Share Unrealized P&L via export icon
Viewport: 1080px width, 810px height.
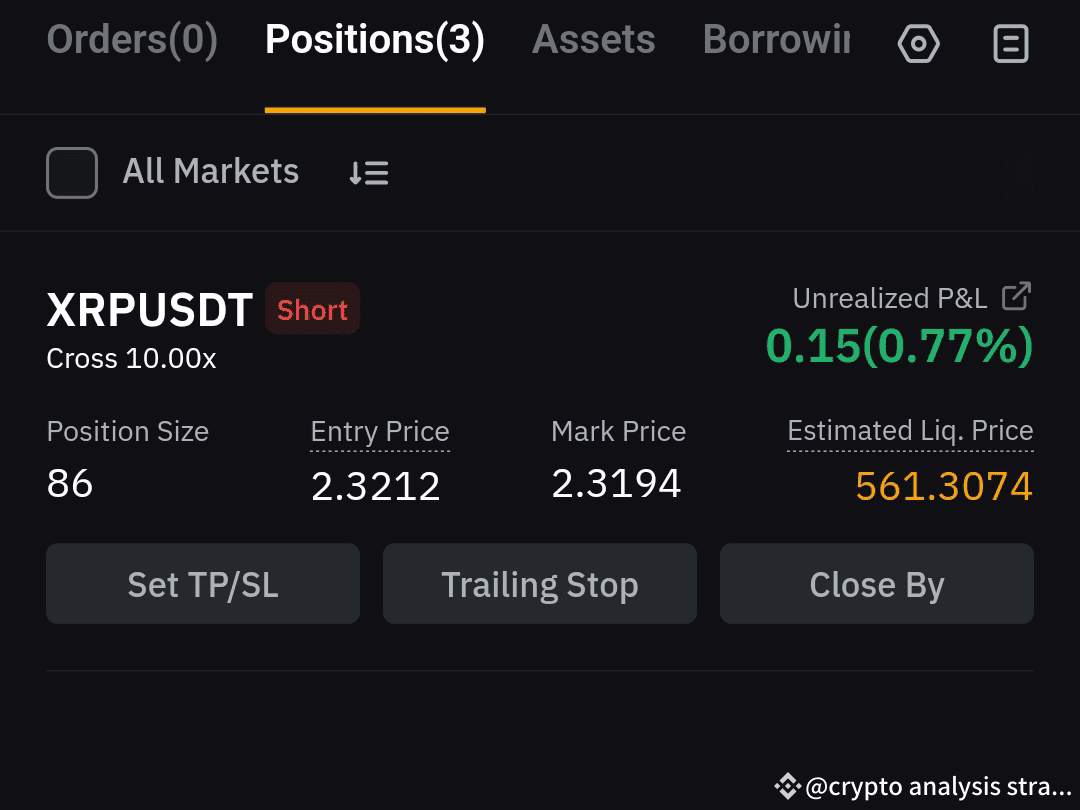[x=1016, y=296]
